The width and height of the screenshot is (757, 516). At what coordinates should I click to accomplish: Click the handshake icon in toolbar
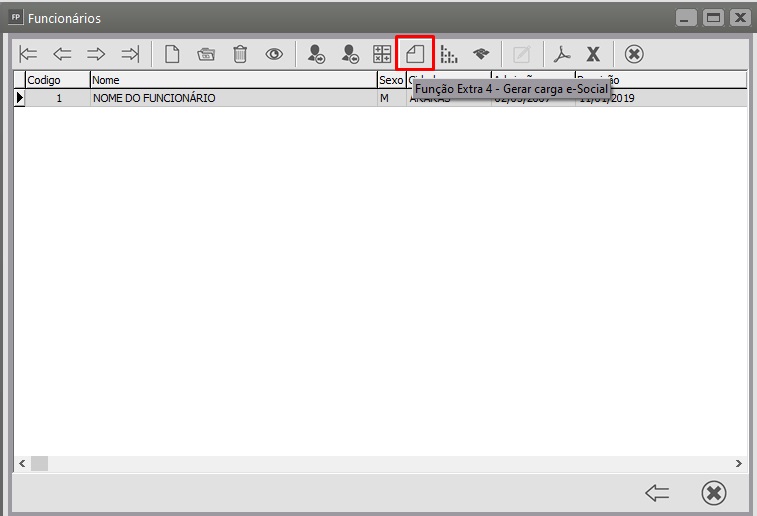click(x=481, y=54)
